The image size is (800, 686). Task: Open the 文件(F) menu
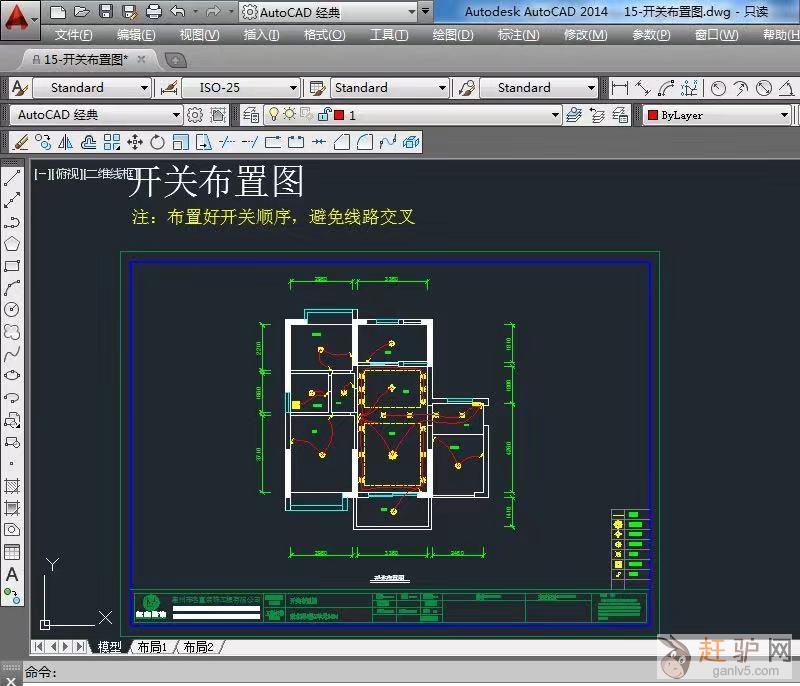(x=74, y=35)
